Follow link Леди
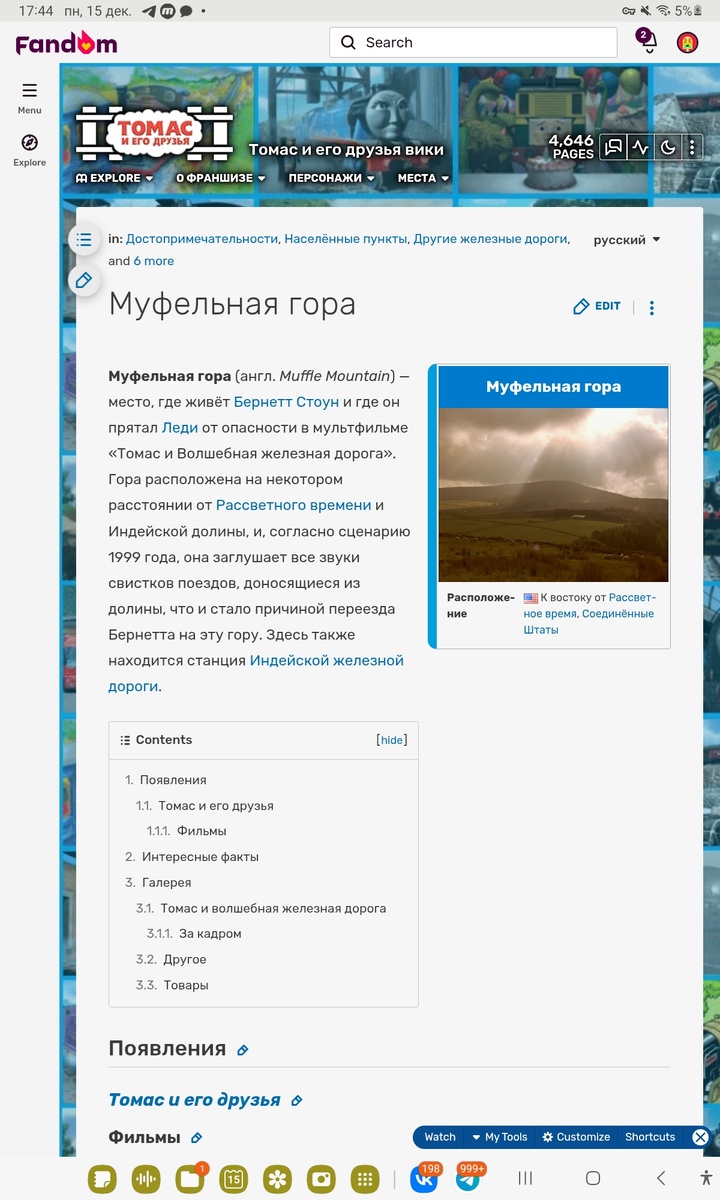Image resolution: width=720 pixels, height=1200 pixels. [x=180, y=428]
